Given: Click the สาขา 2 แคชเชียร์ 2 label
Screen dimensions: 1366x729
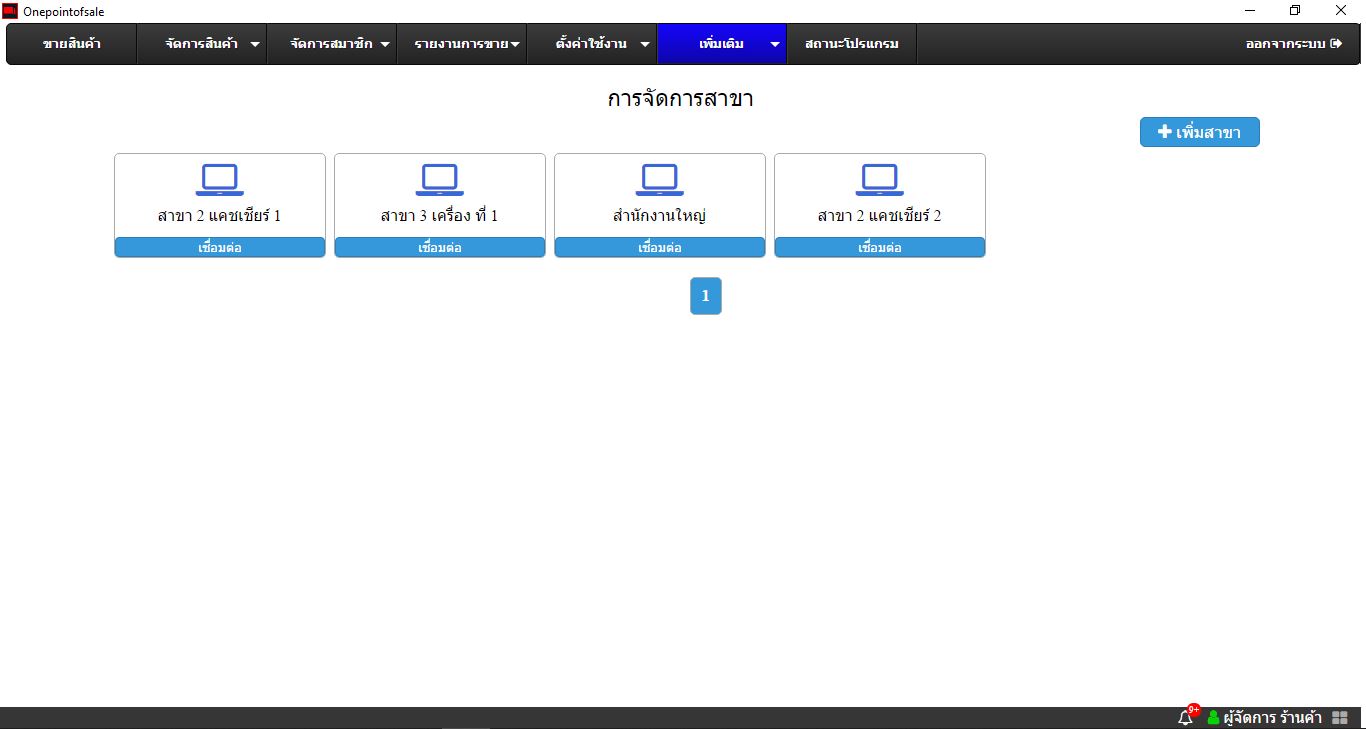Looking at the screenshot, I should coord(880,216).
